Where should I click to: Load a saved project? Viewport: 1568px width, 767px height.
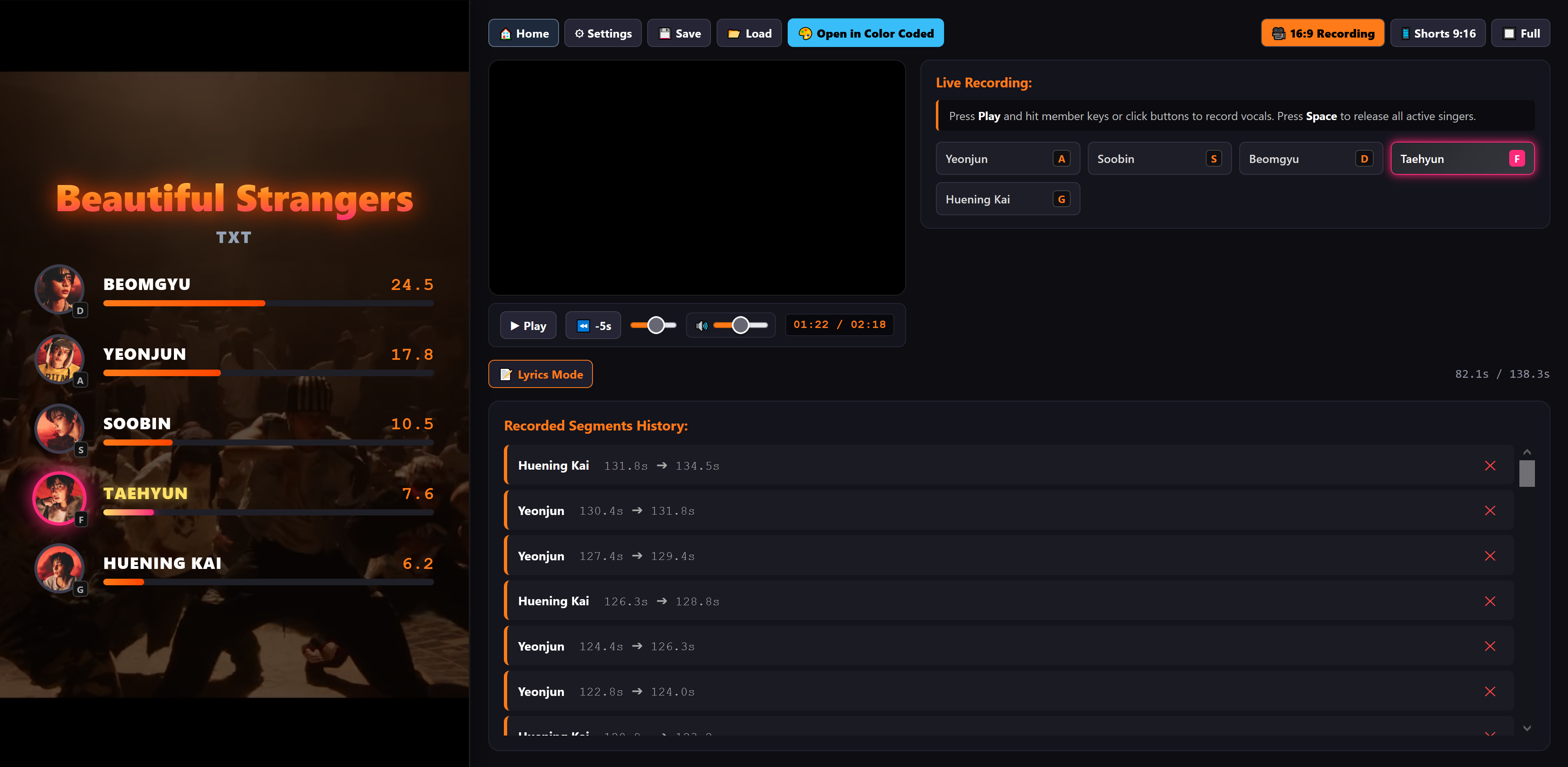click(x=749, y=33)
